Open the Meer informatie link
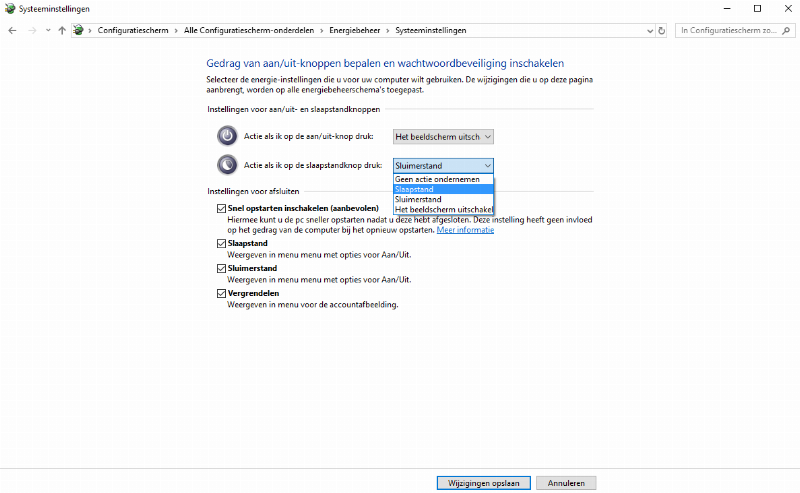This screenshot has width=800, height=493. coord(465,230)
